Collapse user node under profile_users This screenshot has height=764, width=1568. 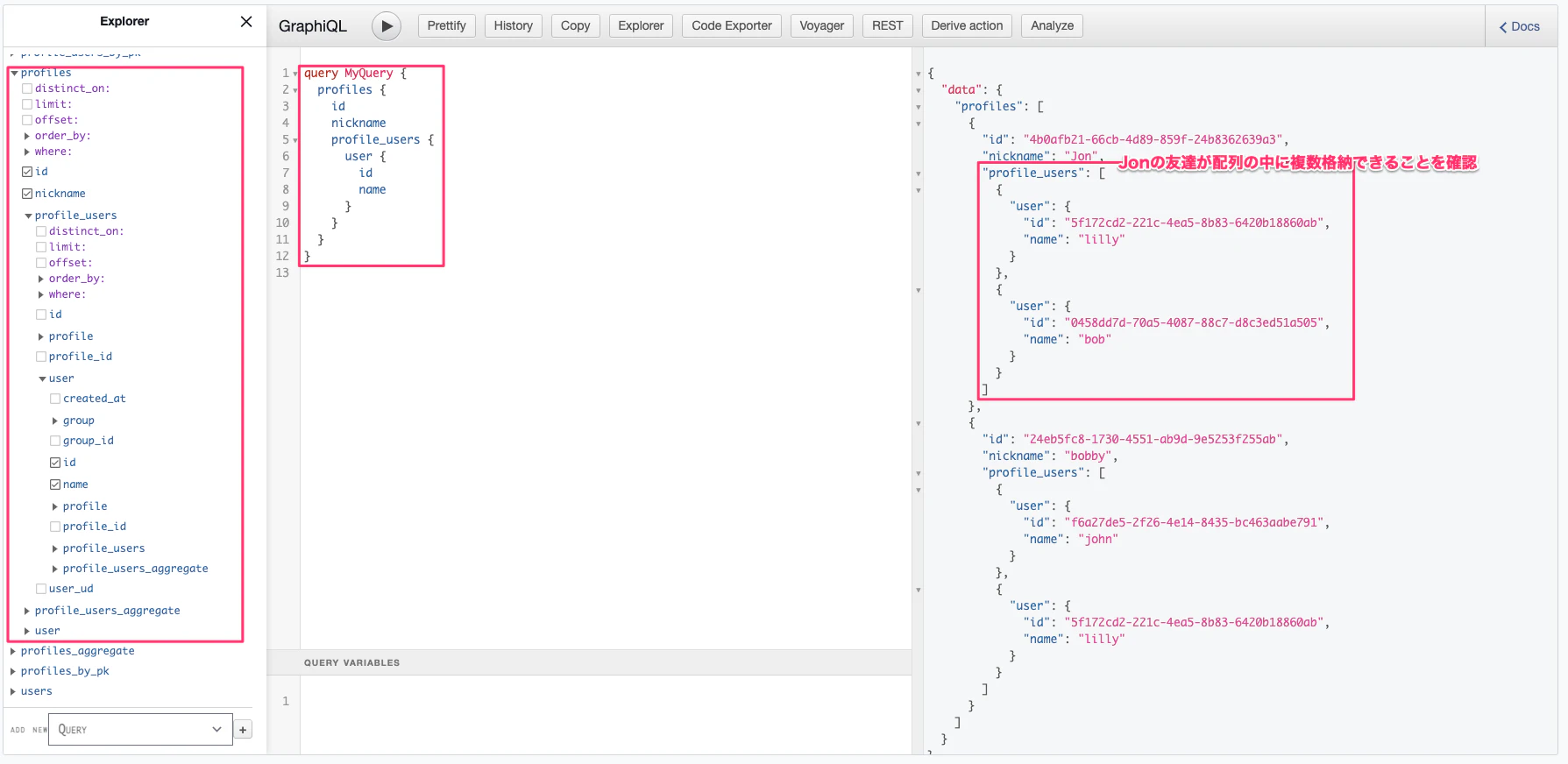(42, 378)
